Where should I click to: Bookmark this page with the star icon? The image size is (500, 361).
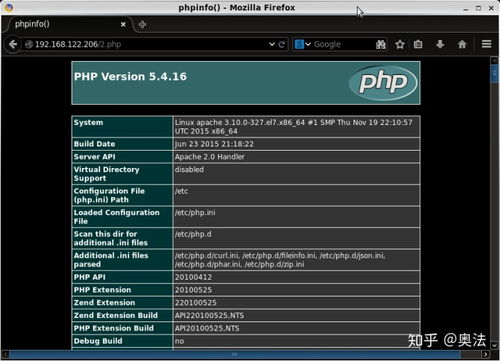coord(400,44)
